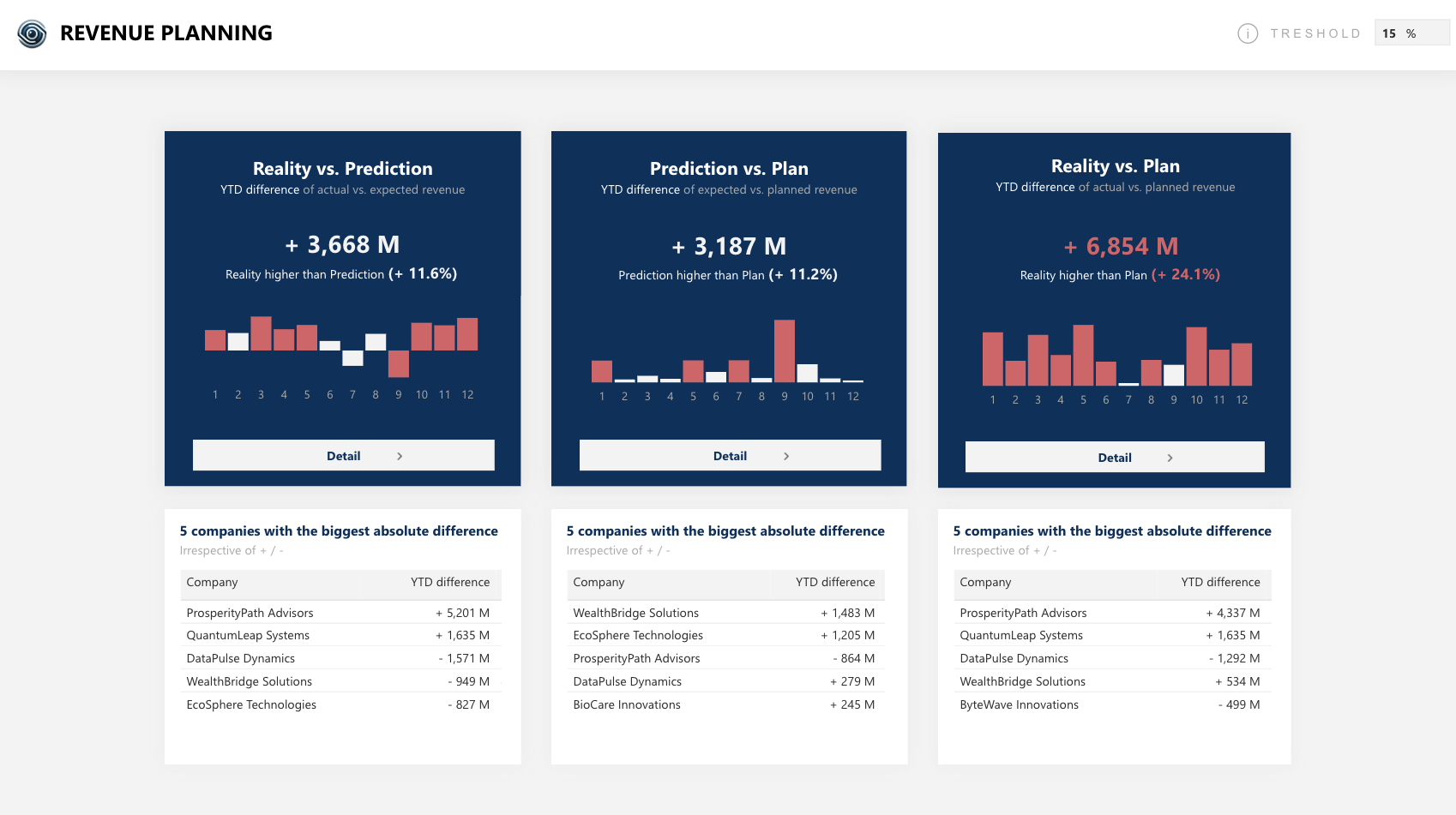
Task: Select month 9 bar in Reality vs. Prediction chart
Action: click(398, 363)
